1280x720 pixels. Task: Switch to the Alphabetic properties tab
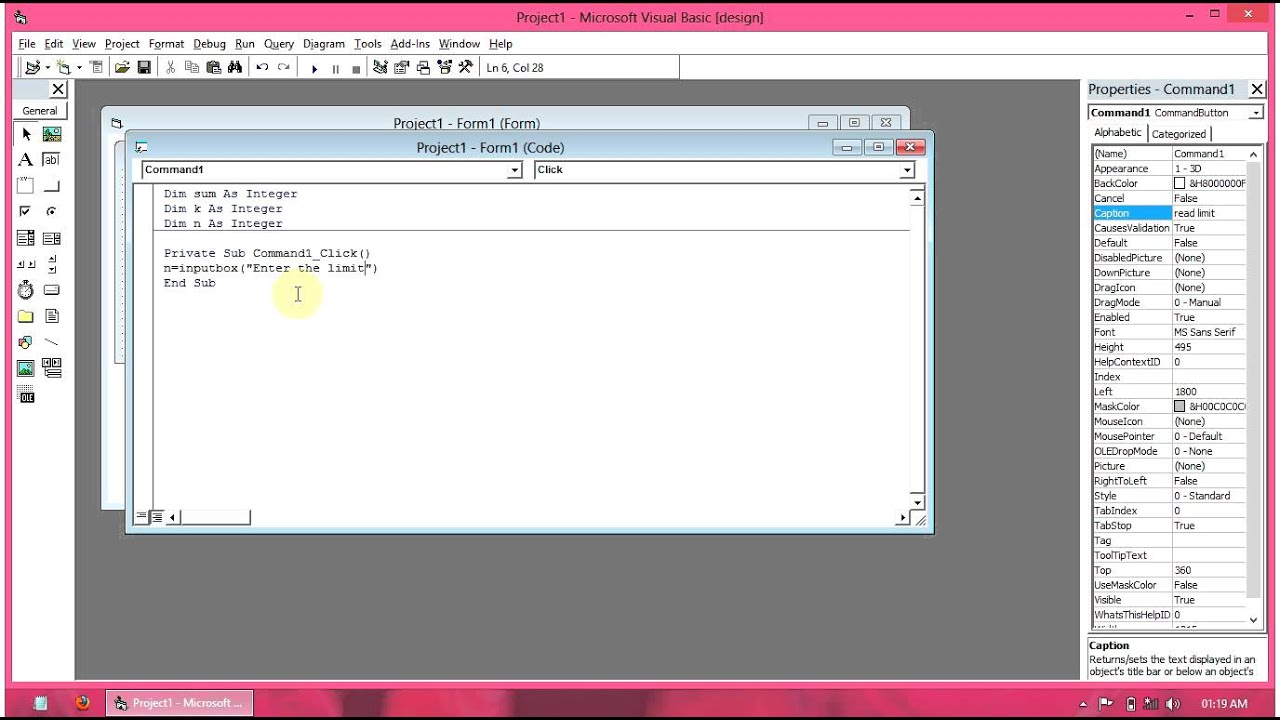tap(1118, 133)
